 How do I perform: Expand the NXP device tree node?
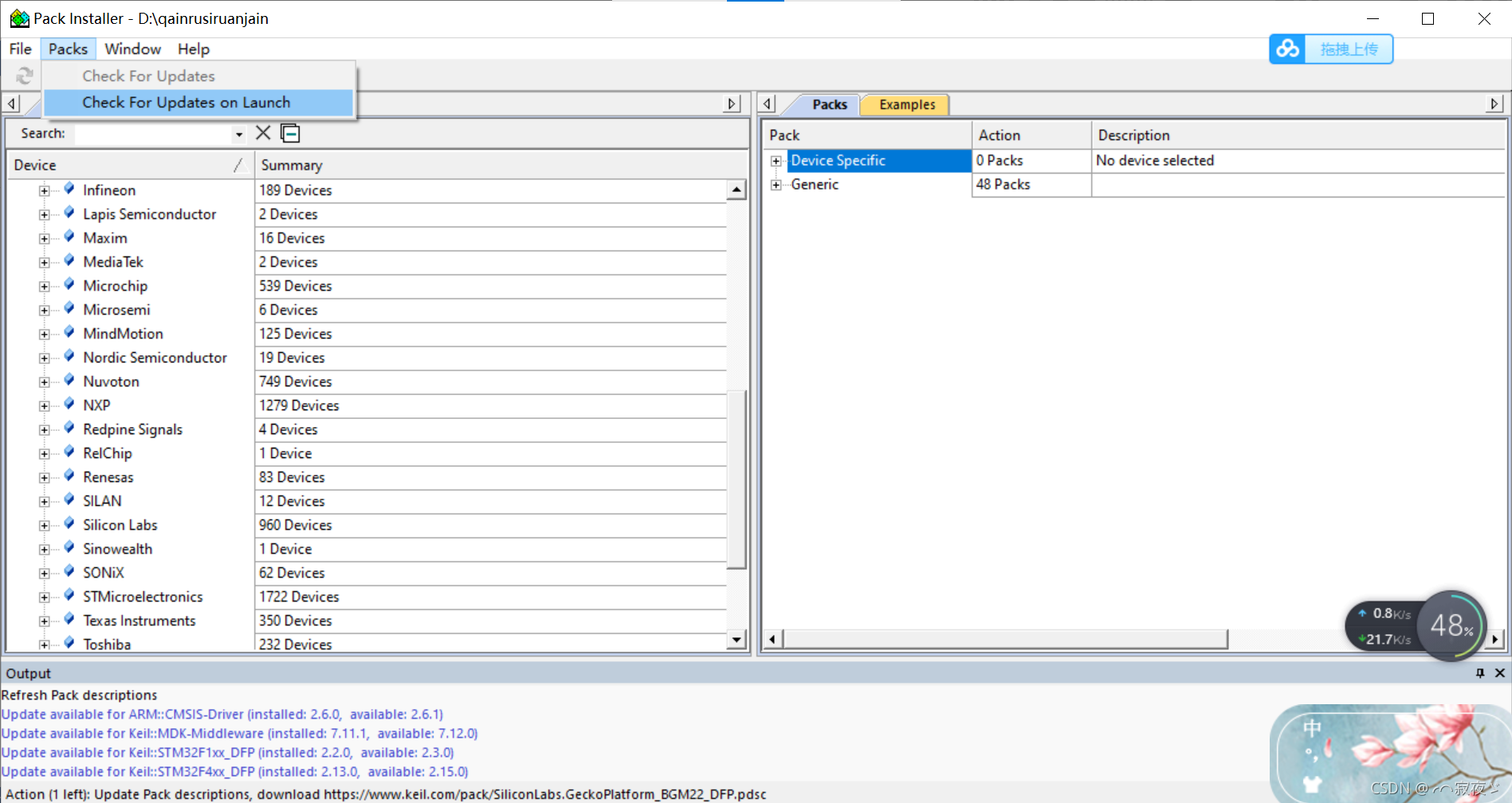[45, 405]
